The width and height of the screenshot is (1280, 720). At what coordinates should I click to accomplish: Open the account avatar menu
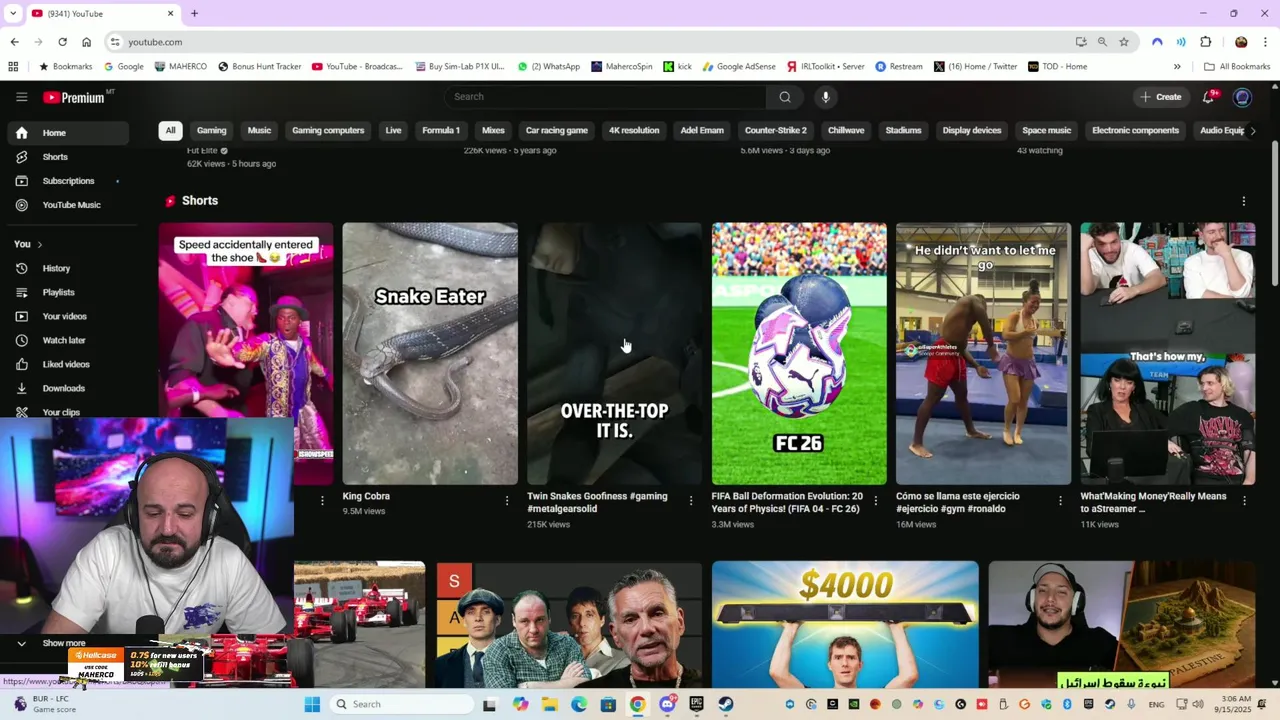(x=1242, y=97)
